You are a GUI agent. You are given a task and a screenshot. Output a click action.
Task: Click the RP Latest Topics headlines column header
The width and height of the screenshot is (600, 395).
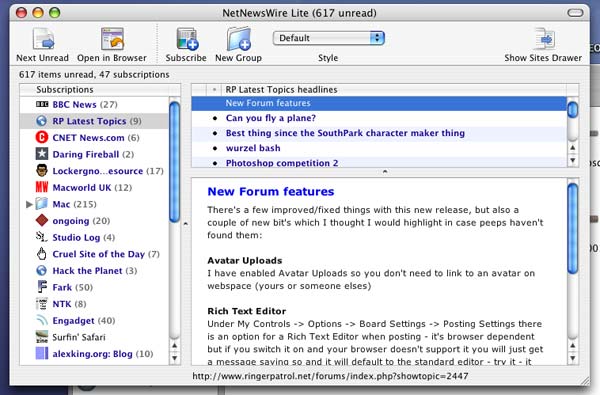(394, 90)
